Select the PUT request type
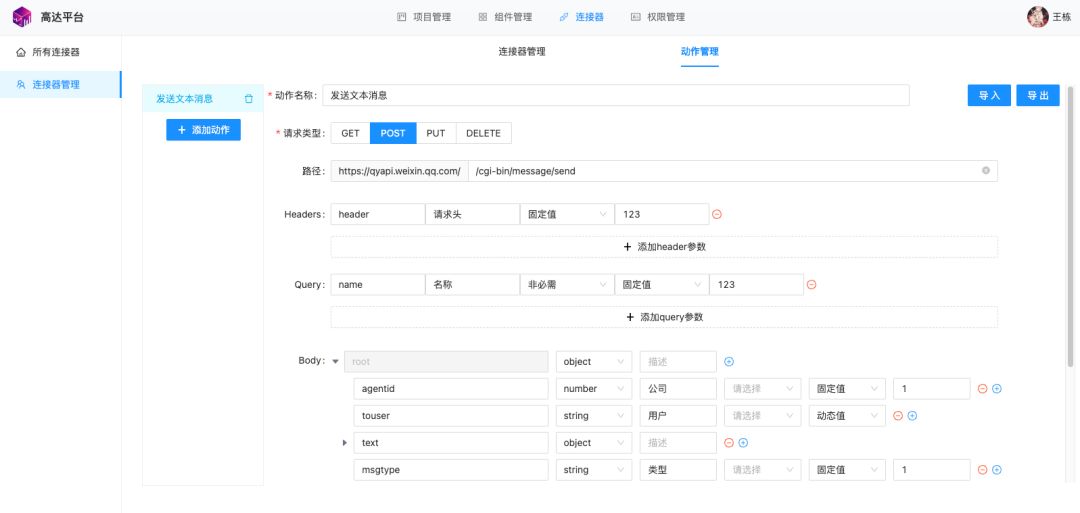The width and height of the screenshot is (1080, 513). click(436, 134)
